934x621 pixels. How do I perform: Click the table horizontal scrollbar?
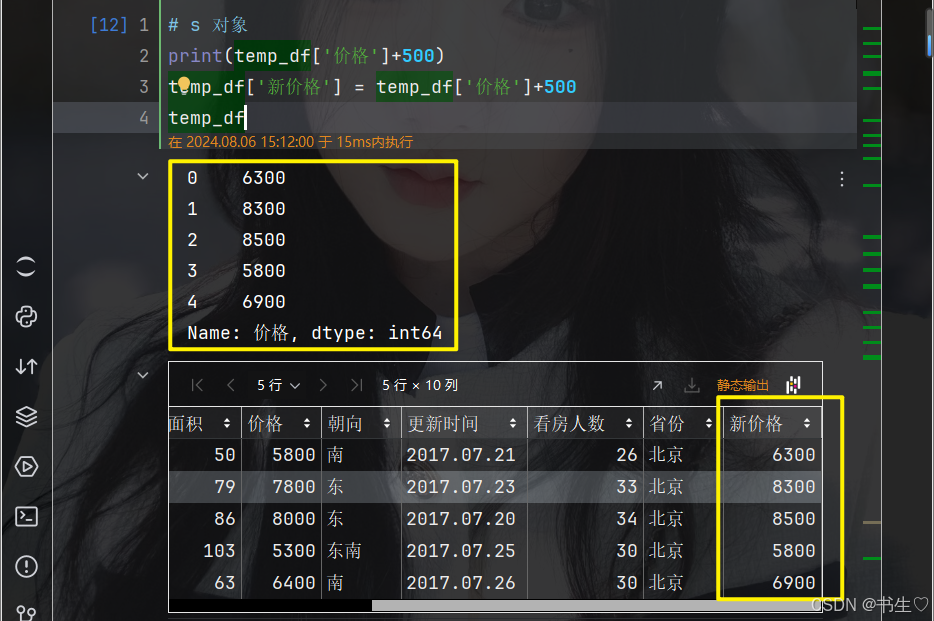[596, 606]
